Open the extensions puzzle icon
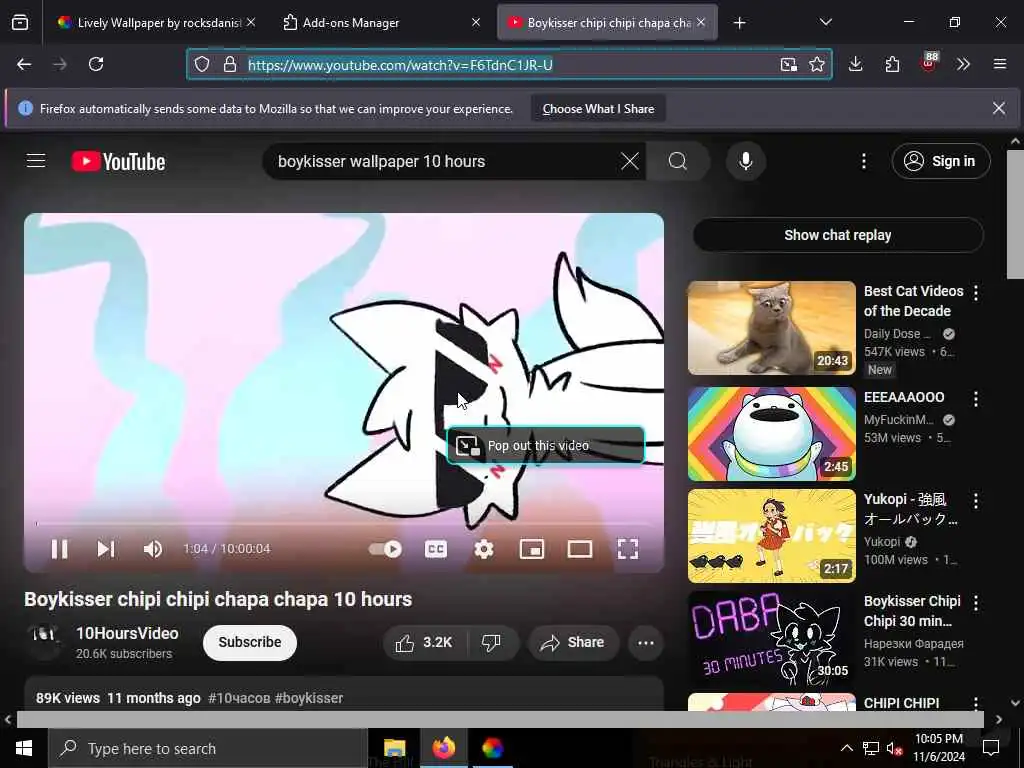 tap(892, 64)
